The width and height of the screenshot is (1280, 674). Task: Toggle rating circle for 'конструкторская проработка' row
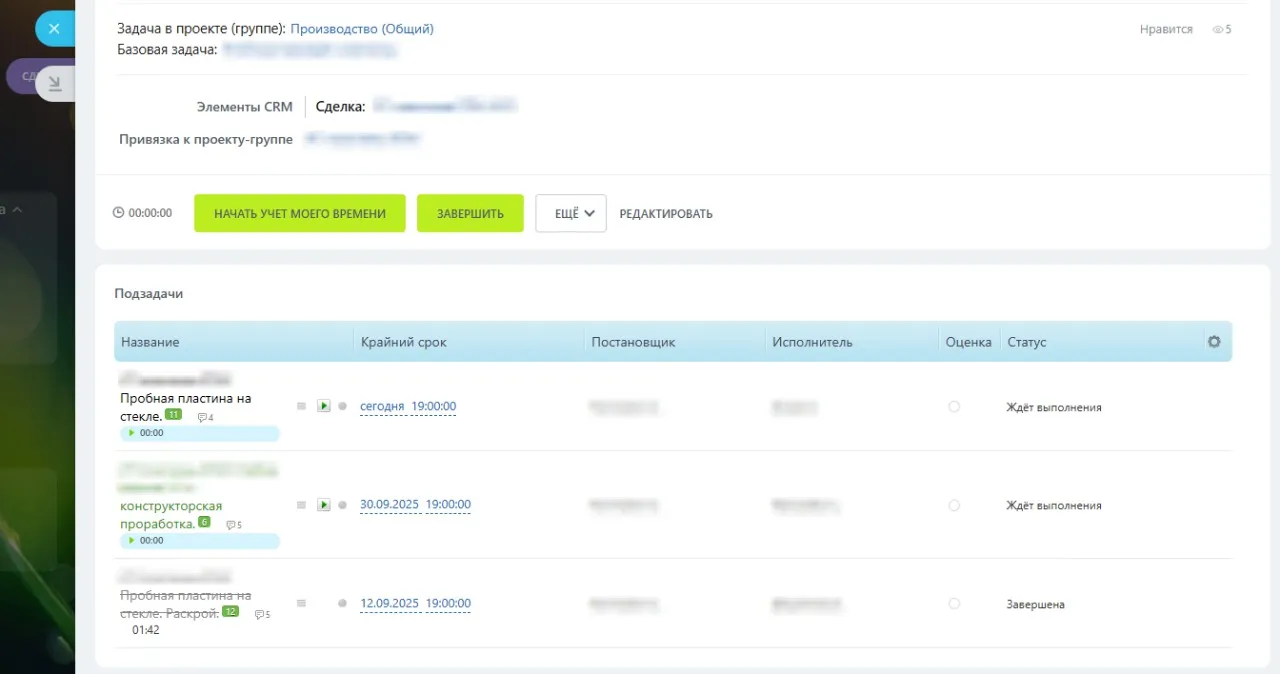click(954, 505)
